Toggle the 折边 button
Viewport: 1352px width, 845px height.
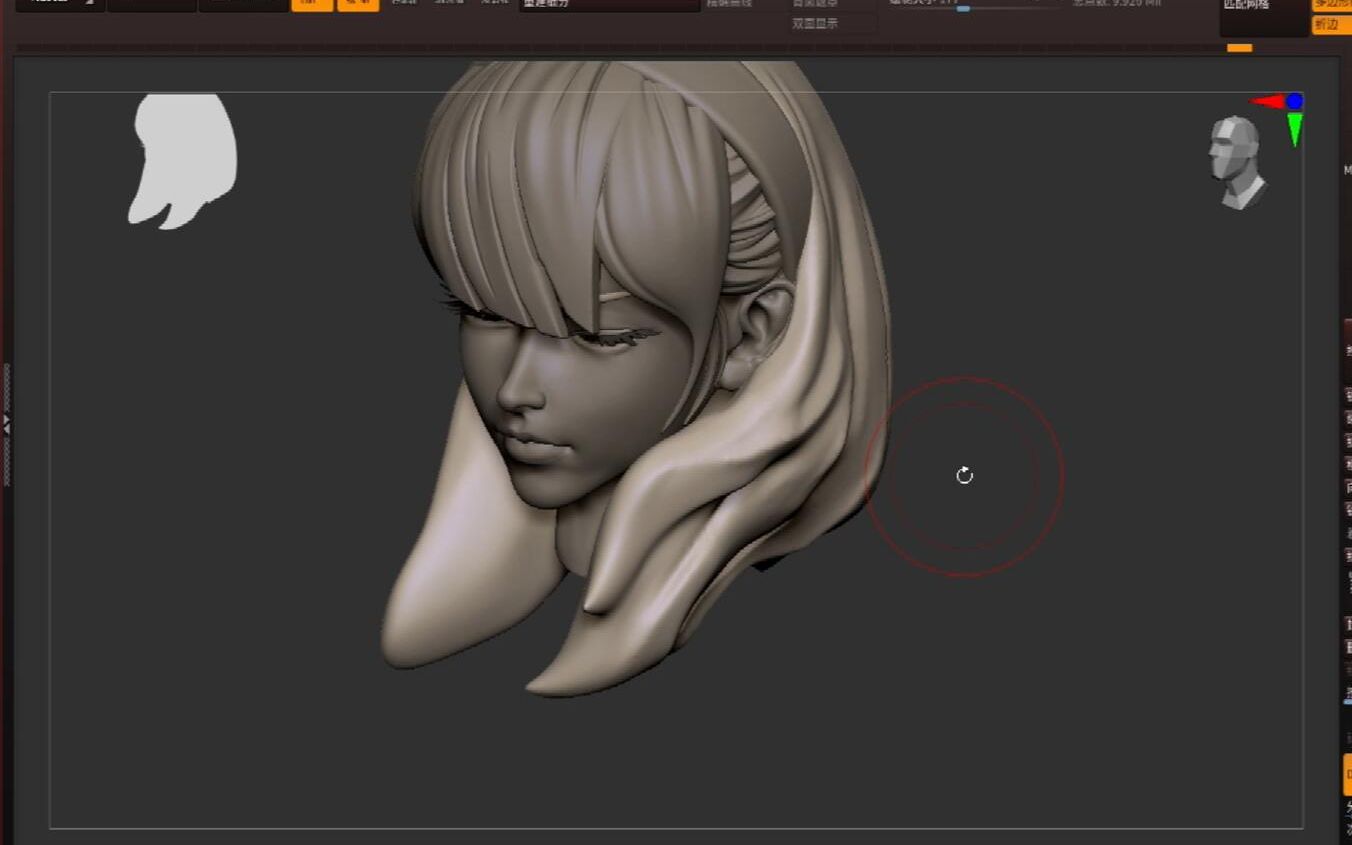click(1332, 25)
